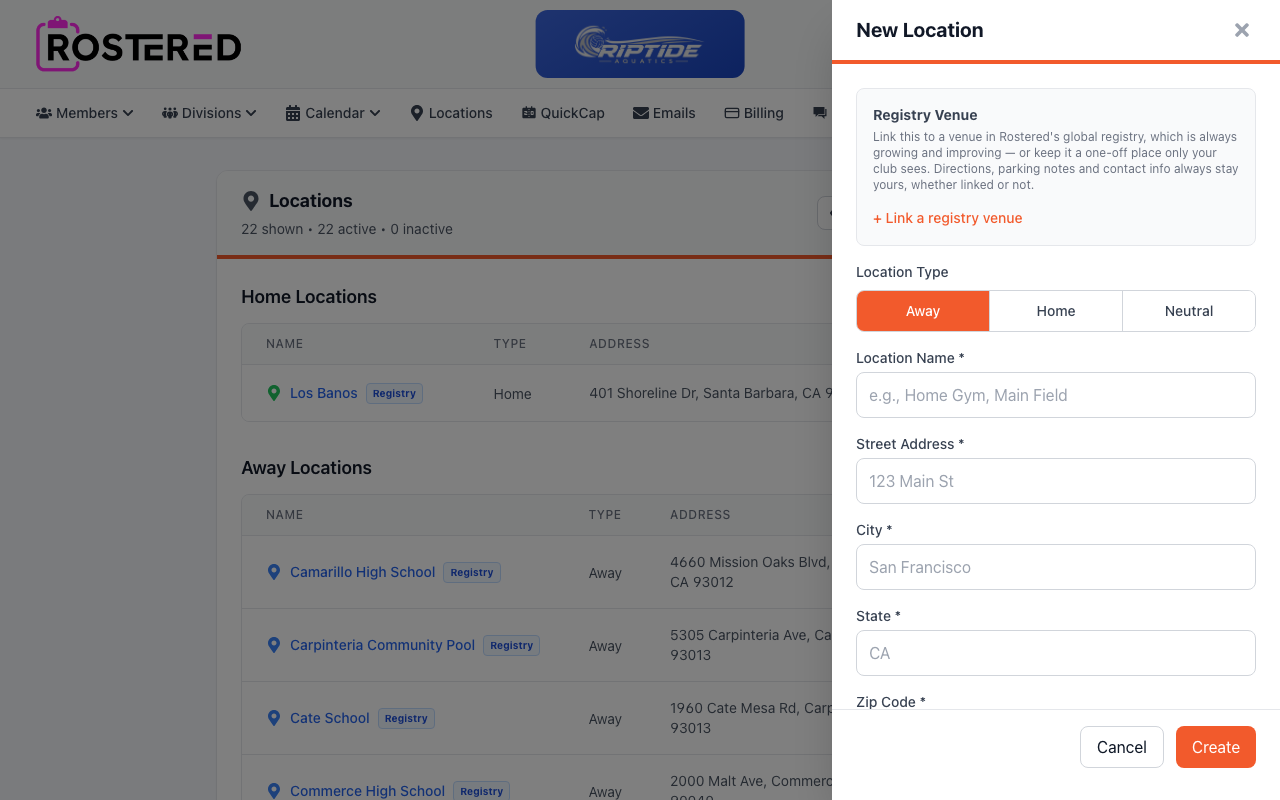Click the 401 Shoreline Dr address text
The image size is (1280, 800).
710,393
